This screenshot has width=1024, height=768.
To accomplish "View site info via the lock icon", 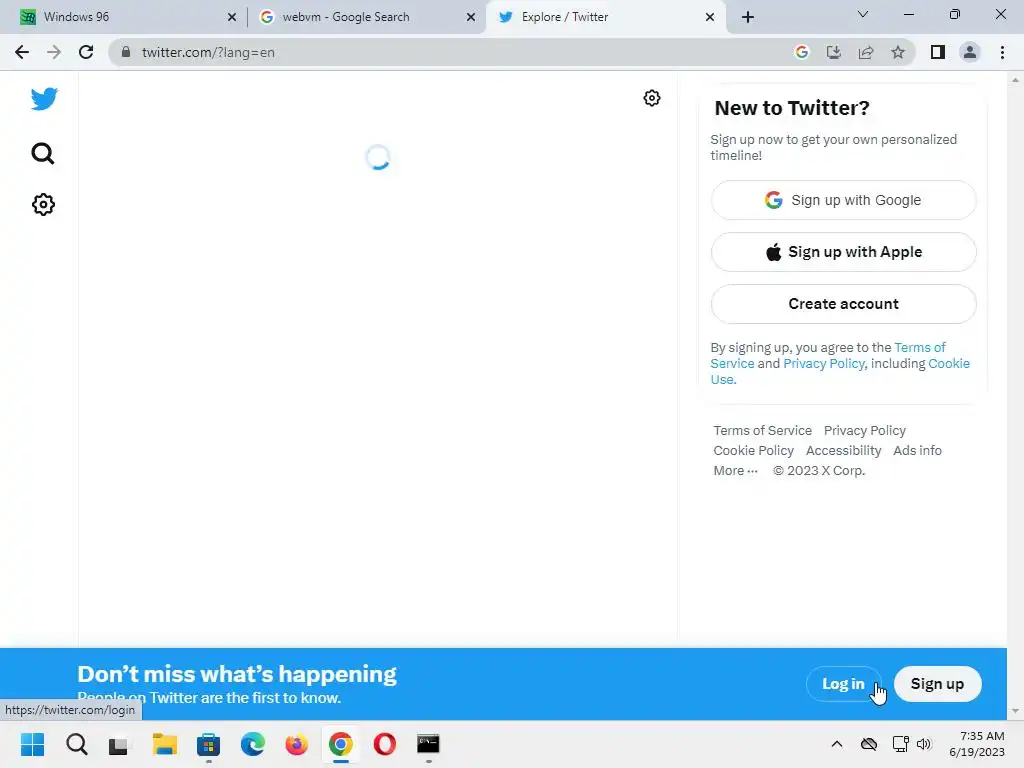I will click(x=126, y=52).
